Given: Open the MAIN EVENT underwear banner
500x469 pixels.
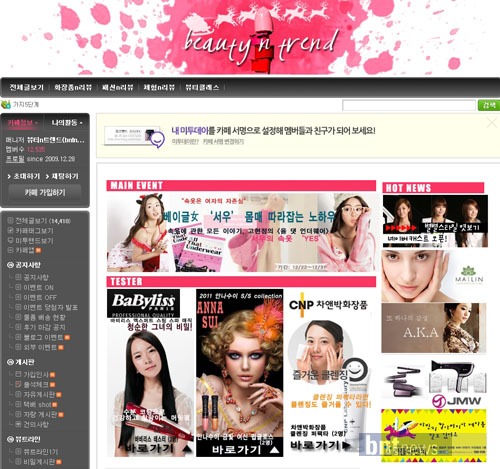Looking at the screenshot, I should [242, 232].
